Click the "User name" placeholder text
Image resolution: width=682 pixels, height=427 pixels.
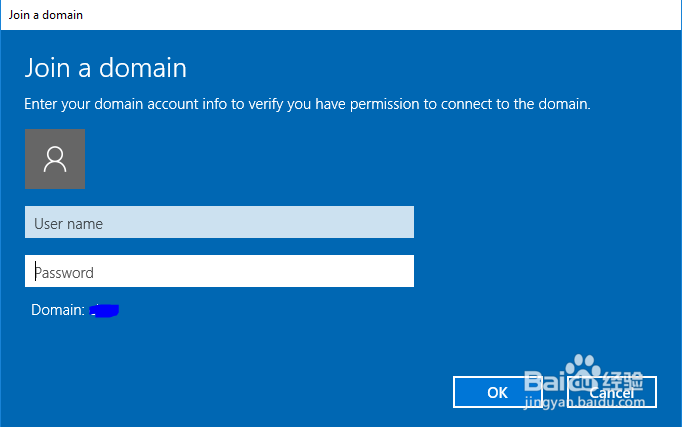click(x=68, y=224)
